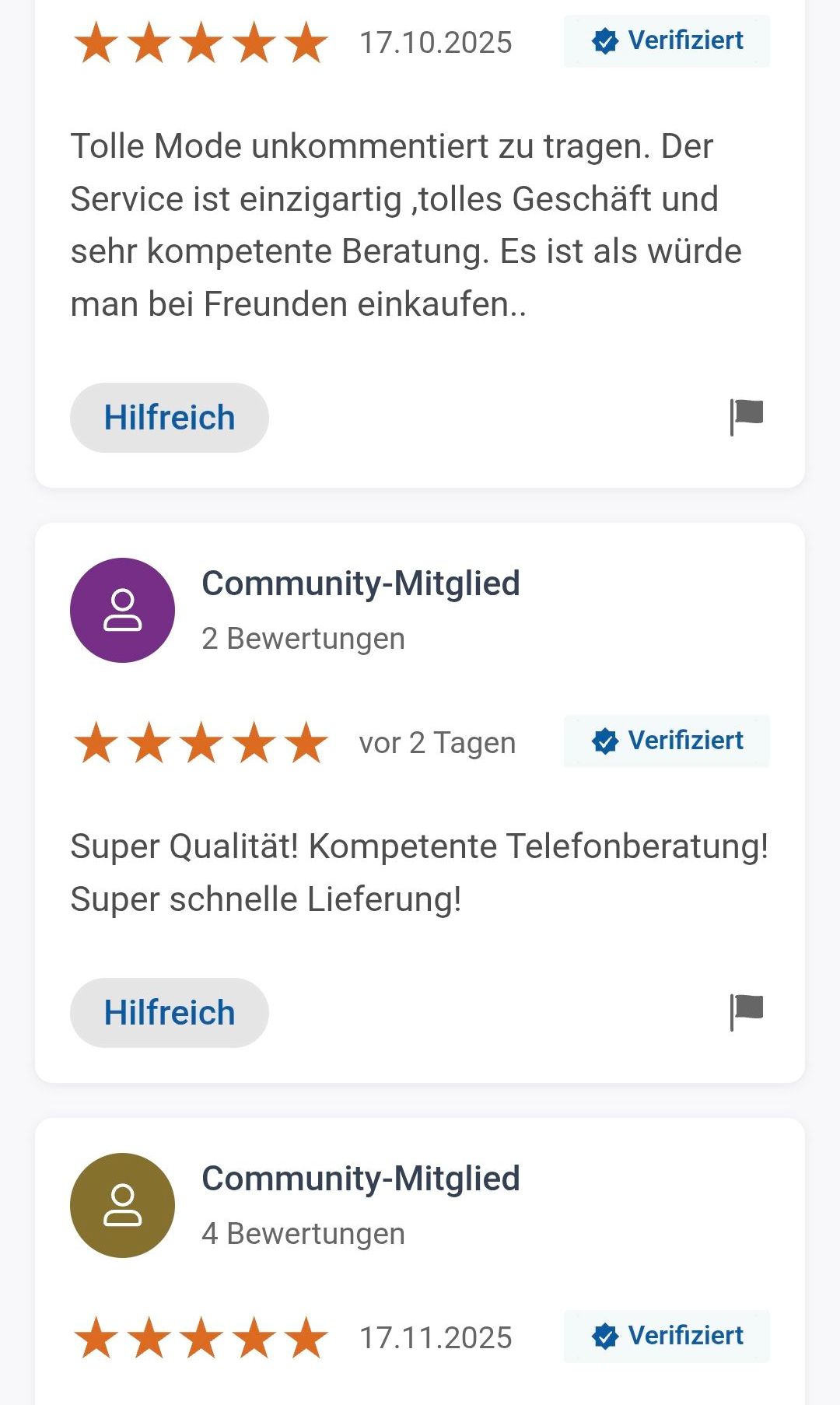The width and height of the screenshot is (840, 1405).
Task: Click verified checkmark icon beside vor 2 Tagen
Action: (x=604, y=741)
